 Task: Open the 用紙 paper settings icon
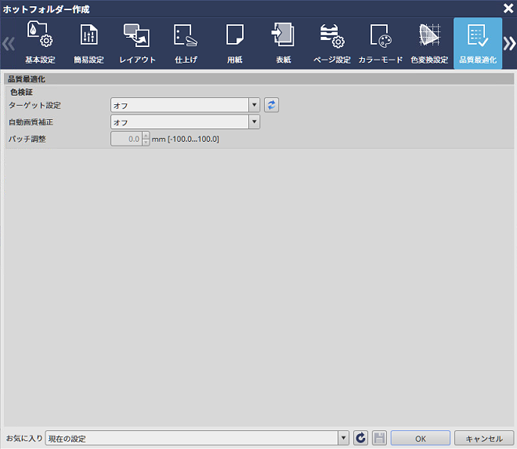[x=235, y=43]
